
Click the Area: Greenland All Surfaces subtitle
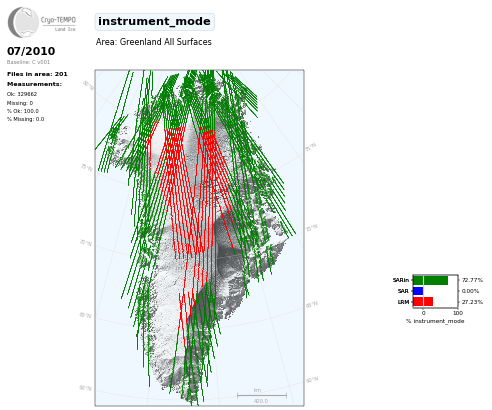point(154,42)
